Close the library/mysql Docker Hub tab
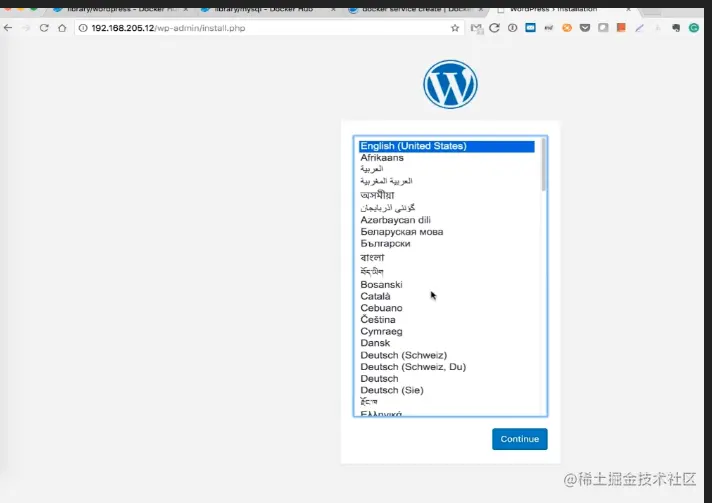Image resolution: width=712 pixels, height=503 pixels. (x=333, y=9)
